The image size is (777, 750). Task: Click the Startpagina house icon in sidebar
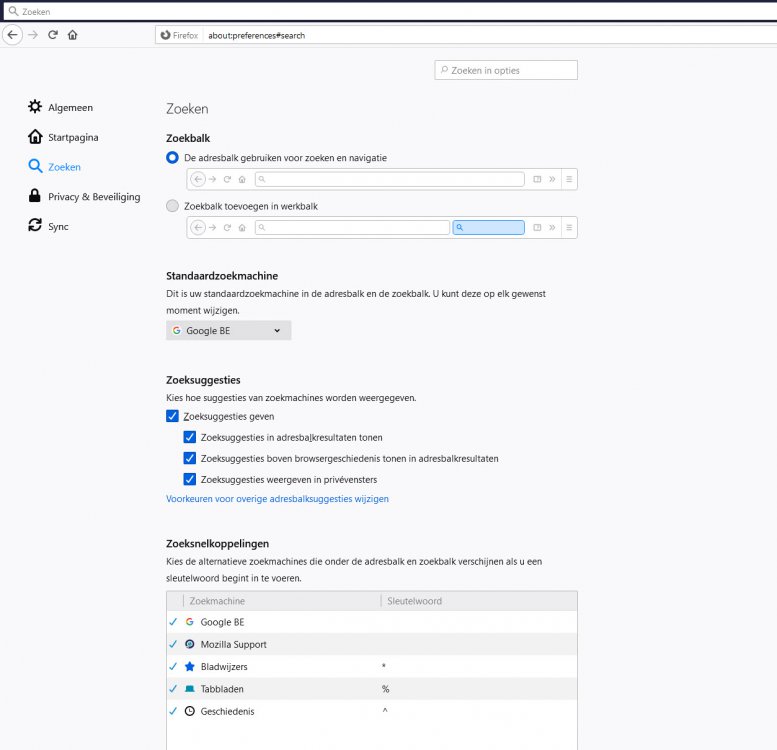[x=35, y=136]
